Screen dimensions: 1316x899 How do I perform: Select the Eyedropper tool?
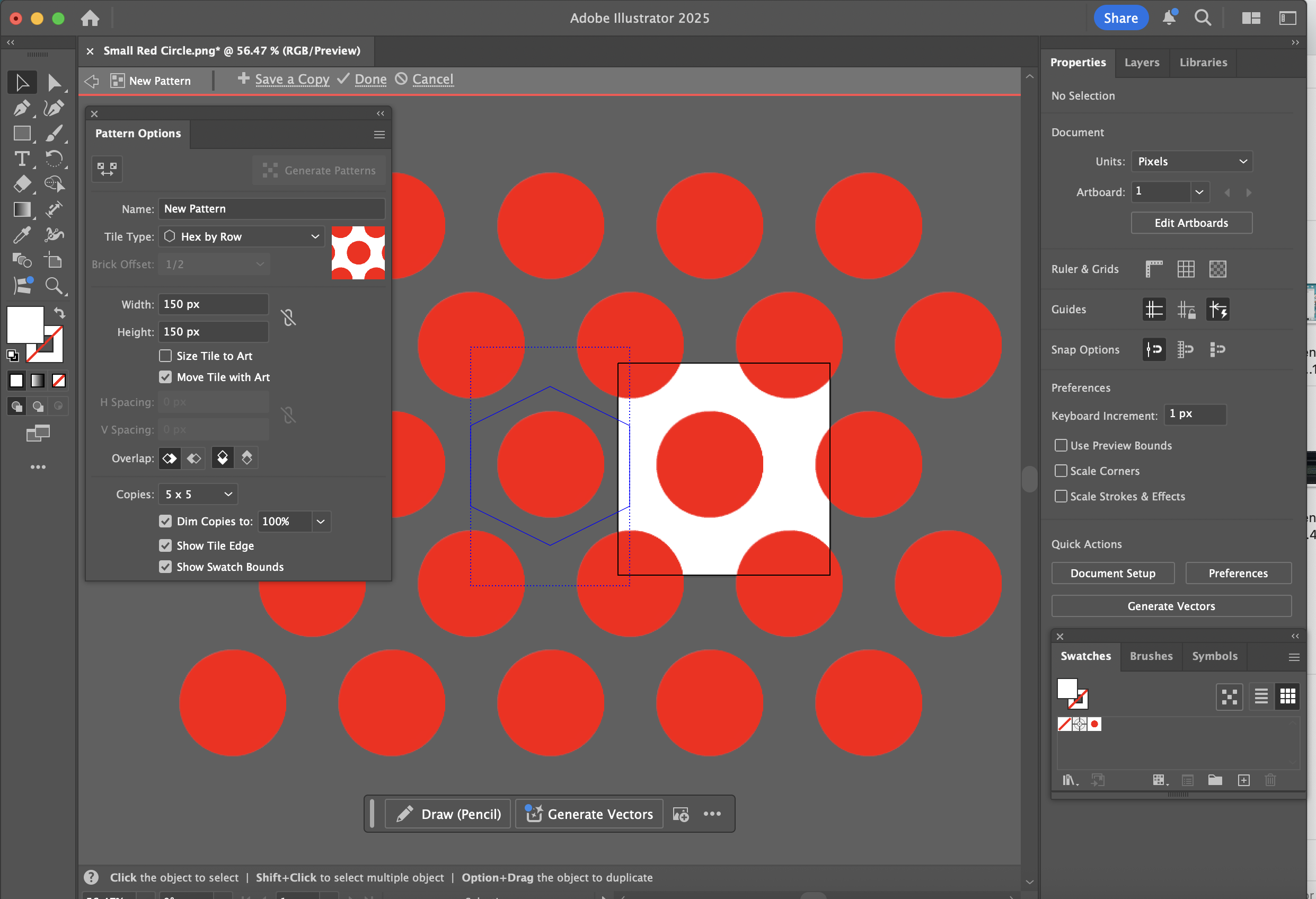click(x=22, y=234)
